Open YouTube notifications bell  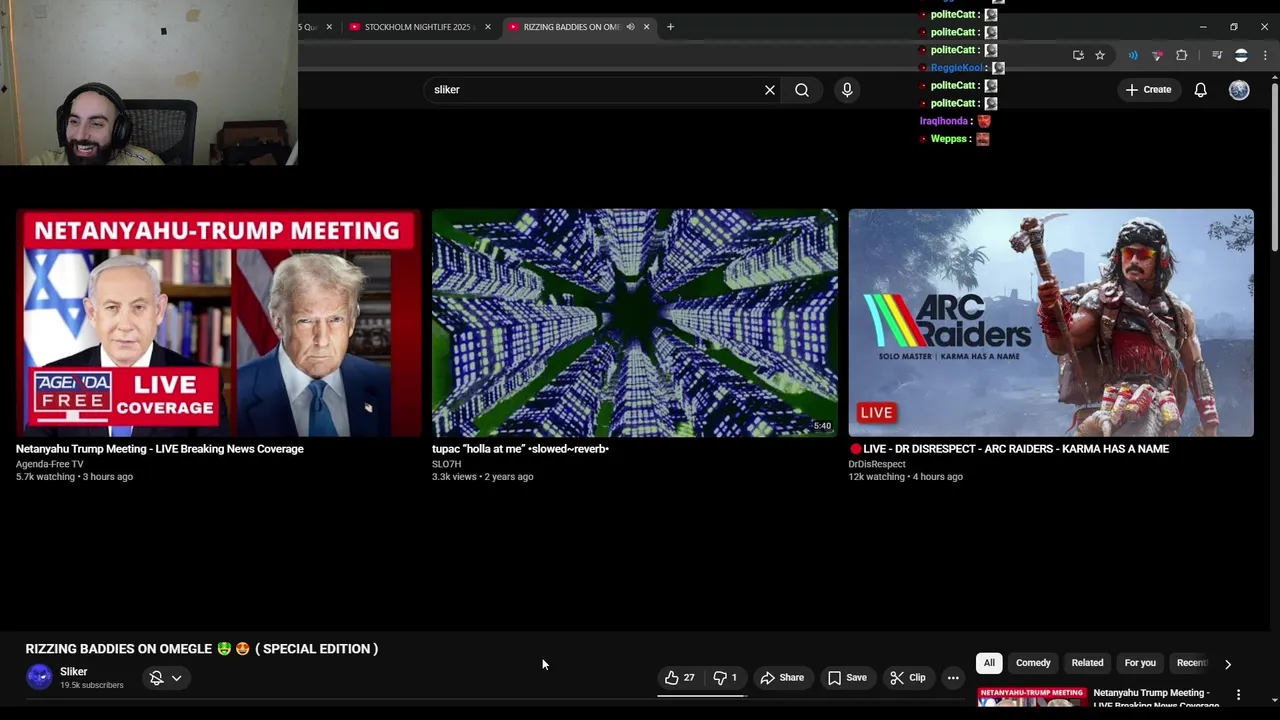1201,90
